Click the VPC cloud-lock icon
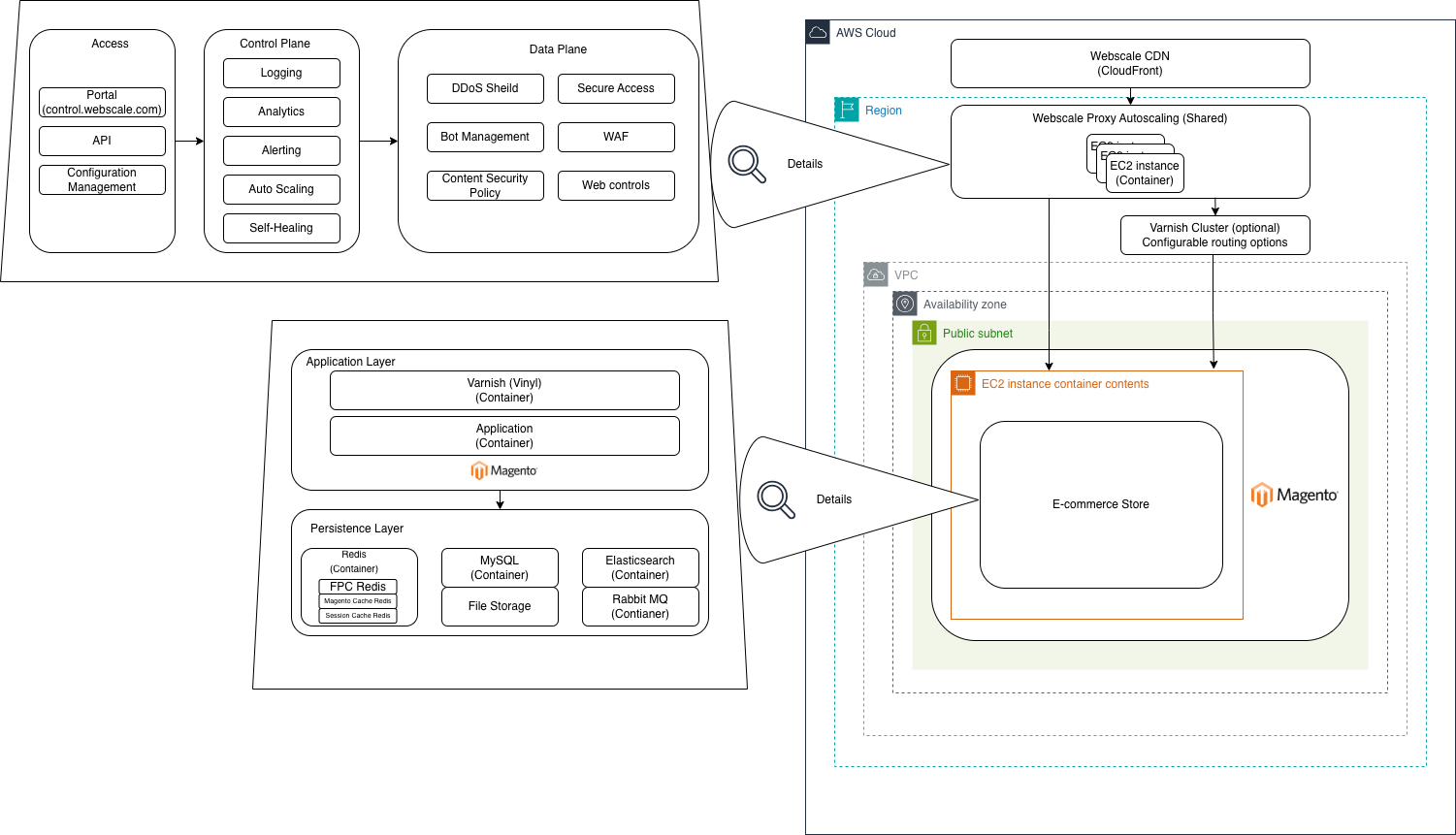The height and width of the screenshot is (835, 1456). pos(876,274)
